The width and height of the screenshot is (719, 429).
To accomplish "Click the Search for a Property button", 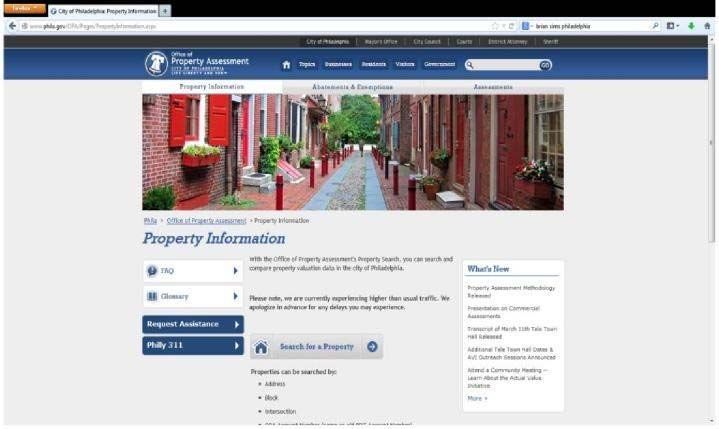I will click(x=316, y=347).
